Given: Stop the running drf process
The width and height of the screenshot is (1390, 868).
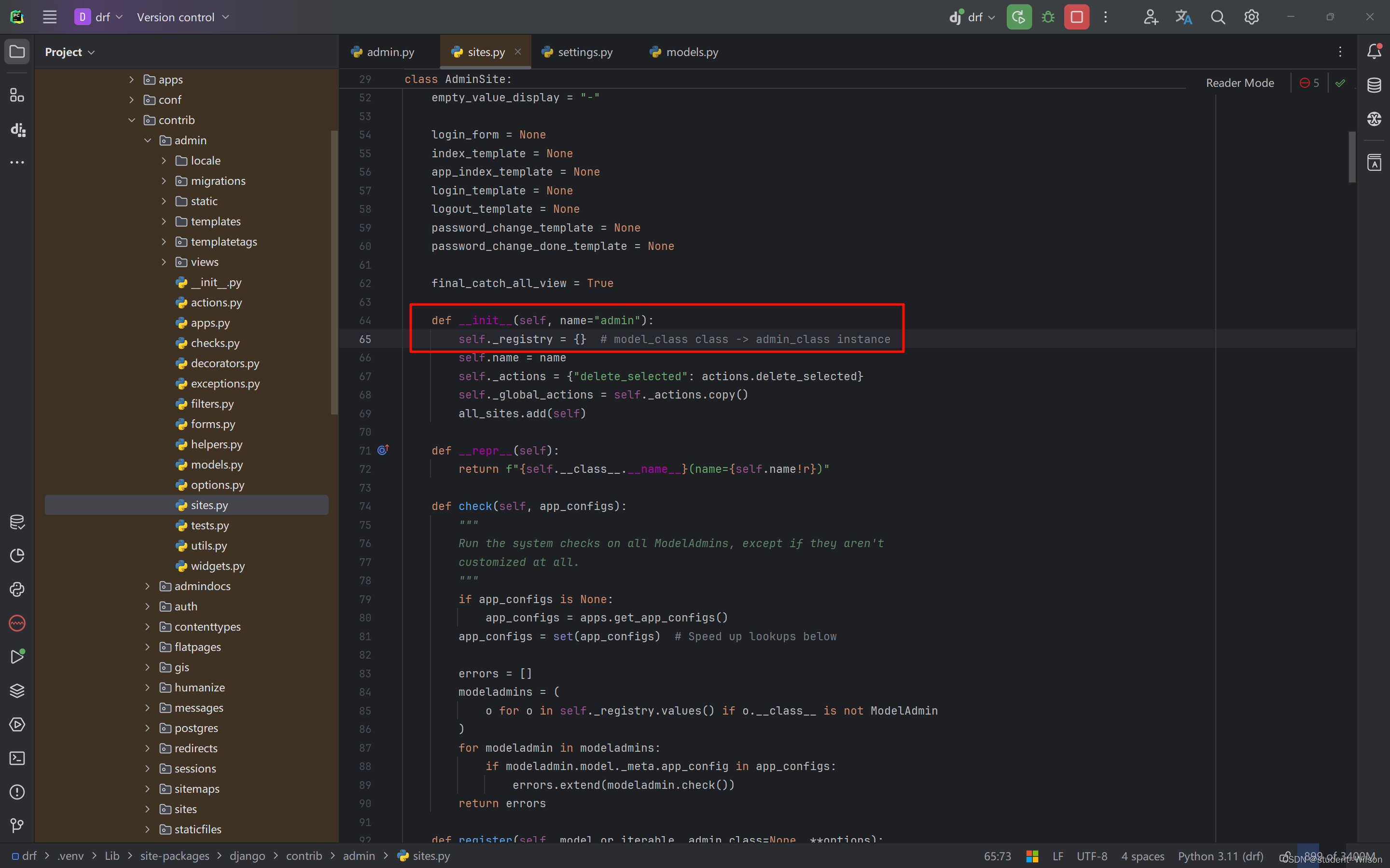Looking at the screenshot, I should coord(1077,17).
